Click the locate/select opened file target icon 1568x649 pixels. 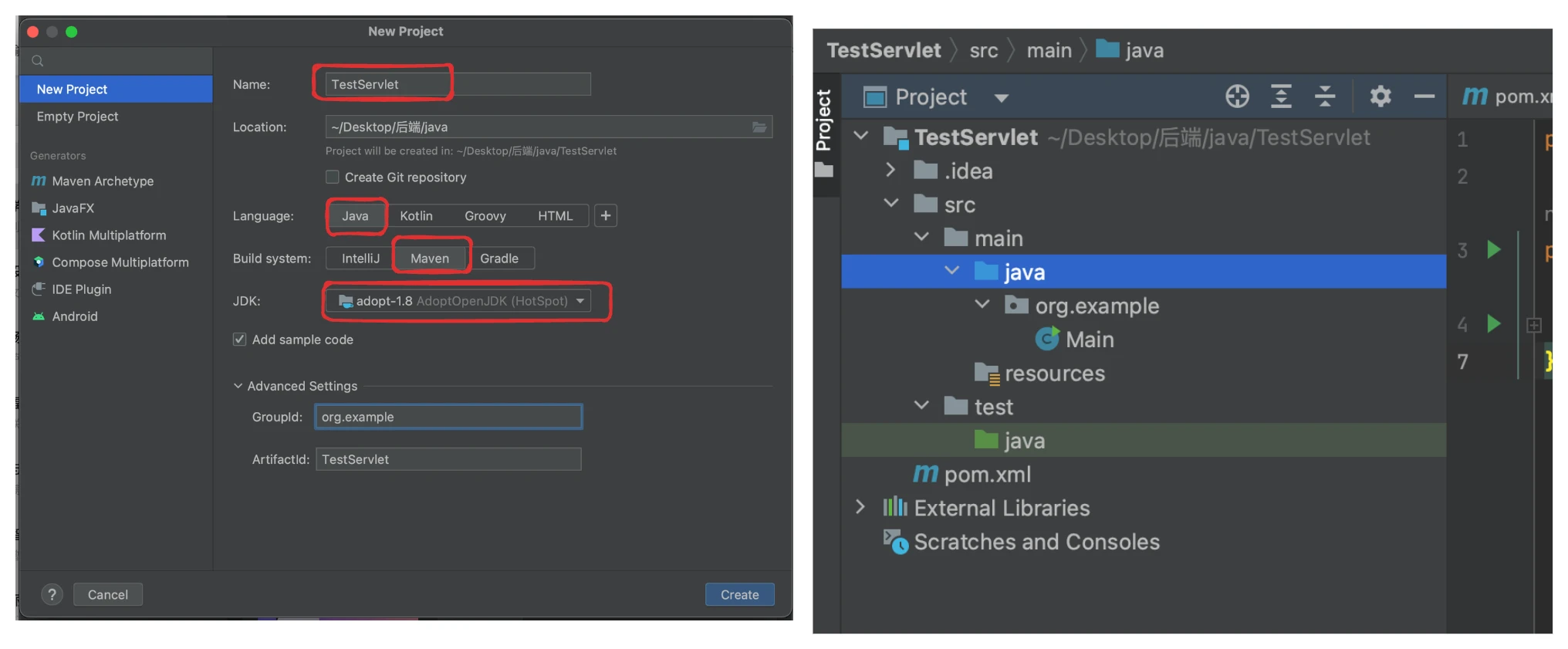pyautogui.click(x=1237, y=96)
